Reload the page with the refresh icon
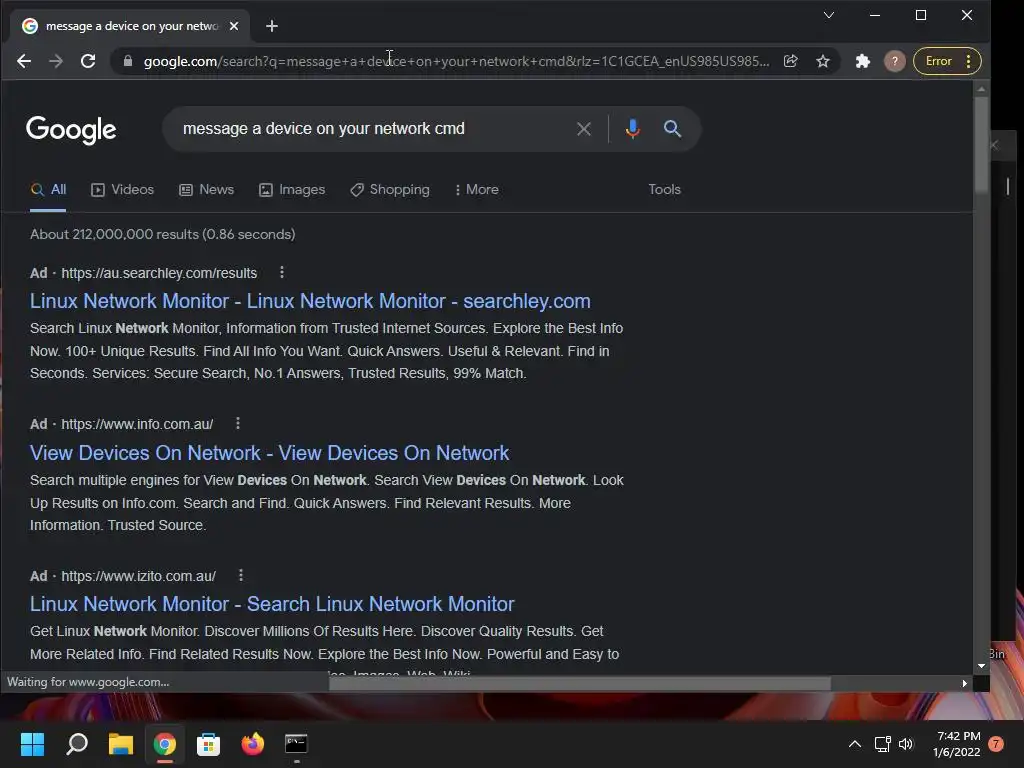 click(x=88, y=61)
